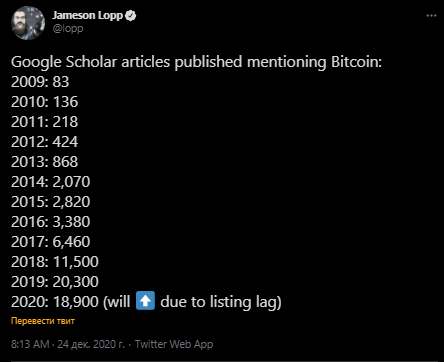Open the three-dot more options menu
This screenshot has width=444, height=362.
tap(431, 16)
